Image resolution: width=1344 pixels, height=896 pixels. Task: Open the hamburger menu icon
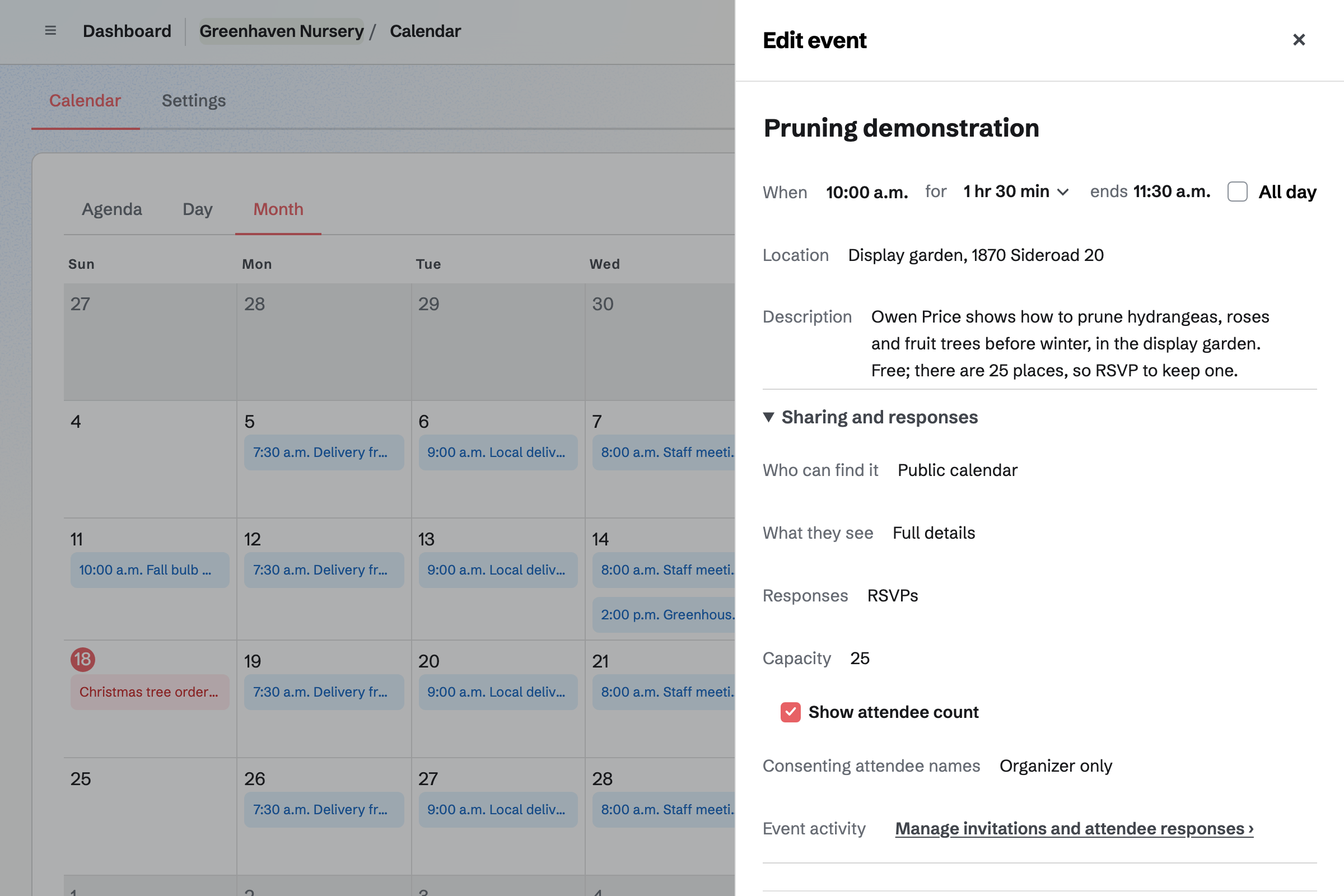(50, 31)
